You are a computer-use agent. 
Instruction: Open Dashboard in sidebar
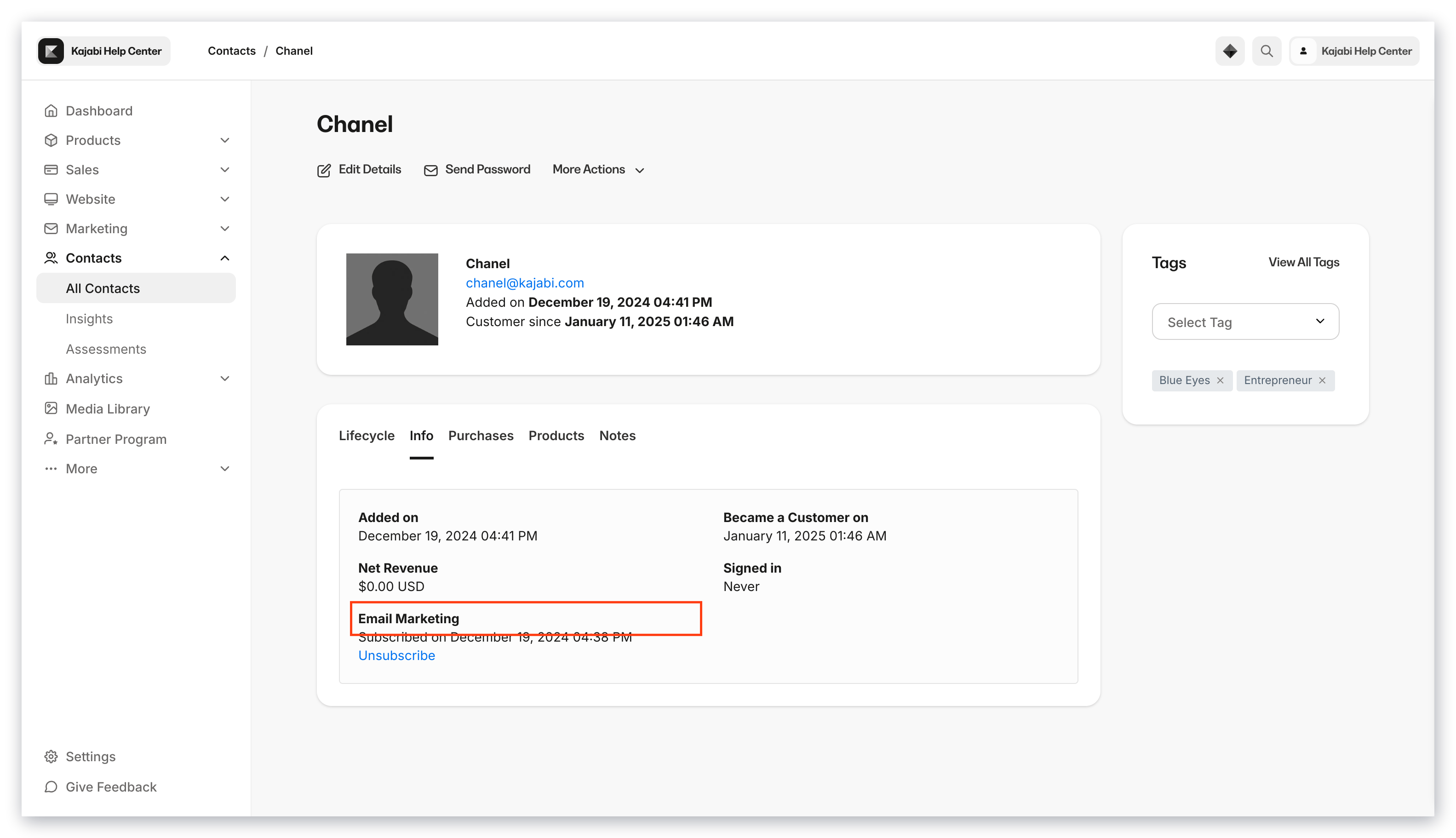[99, 110]
